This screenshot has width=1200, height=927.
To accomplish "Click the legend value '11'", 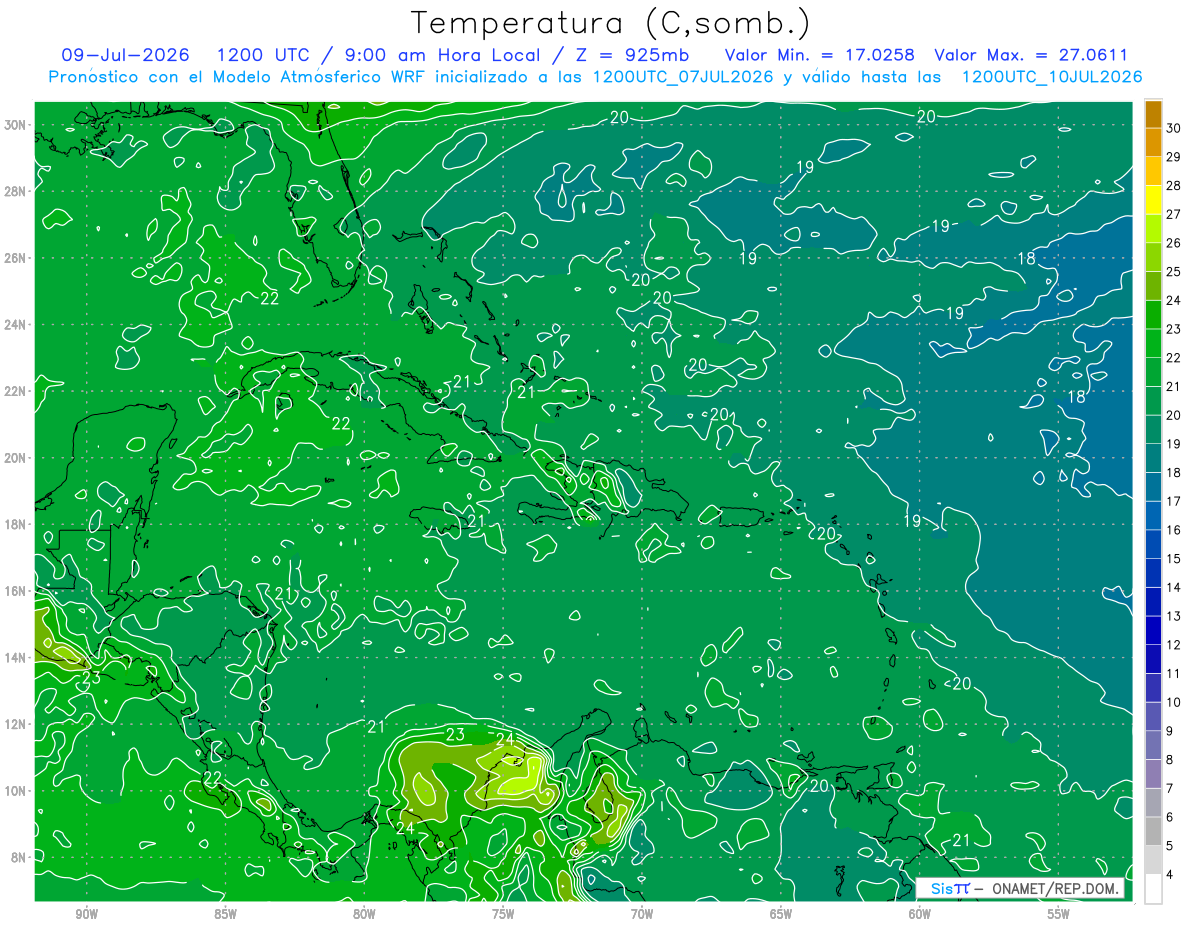I will tap(1173, 673).
